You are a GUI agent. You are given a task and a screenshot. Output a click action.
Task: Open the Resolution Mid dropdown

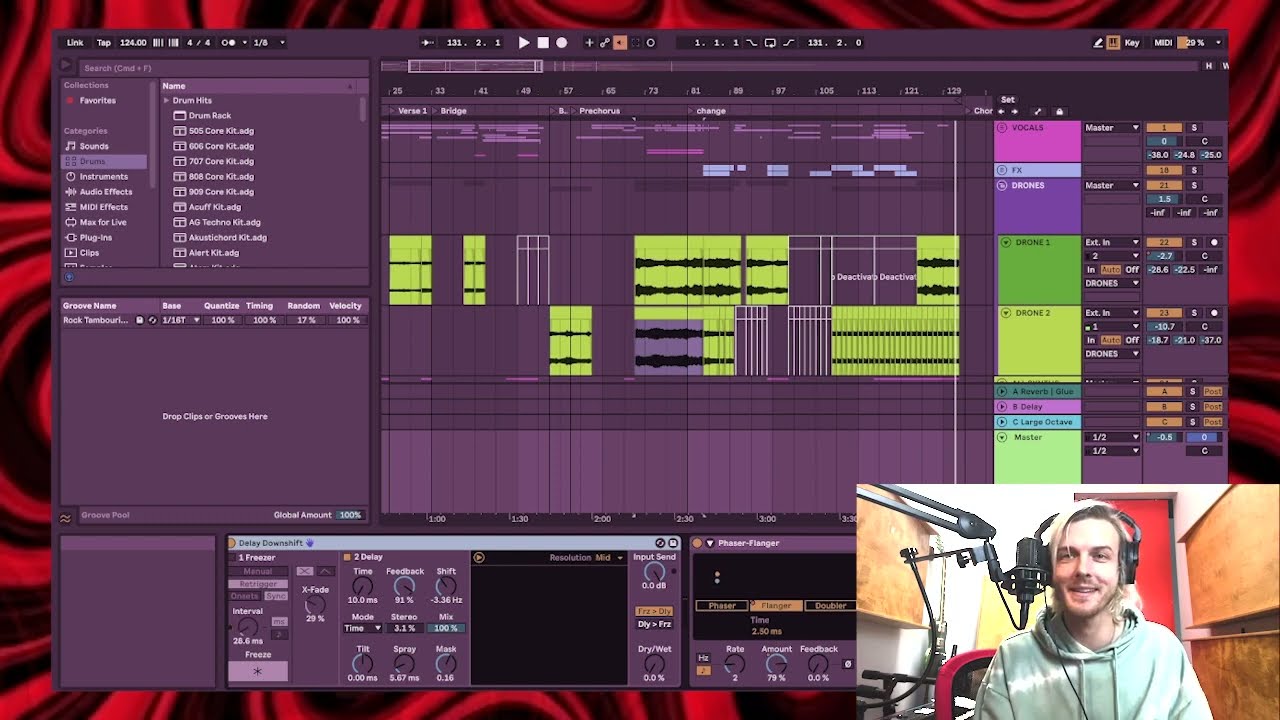[609, 558]
